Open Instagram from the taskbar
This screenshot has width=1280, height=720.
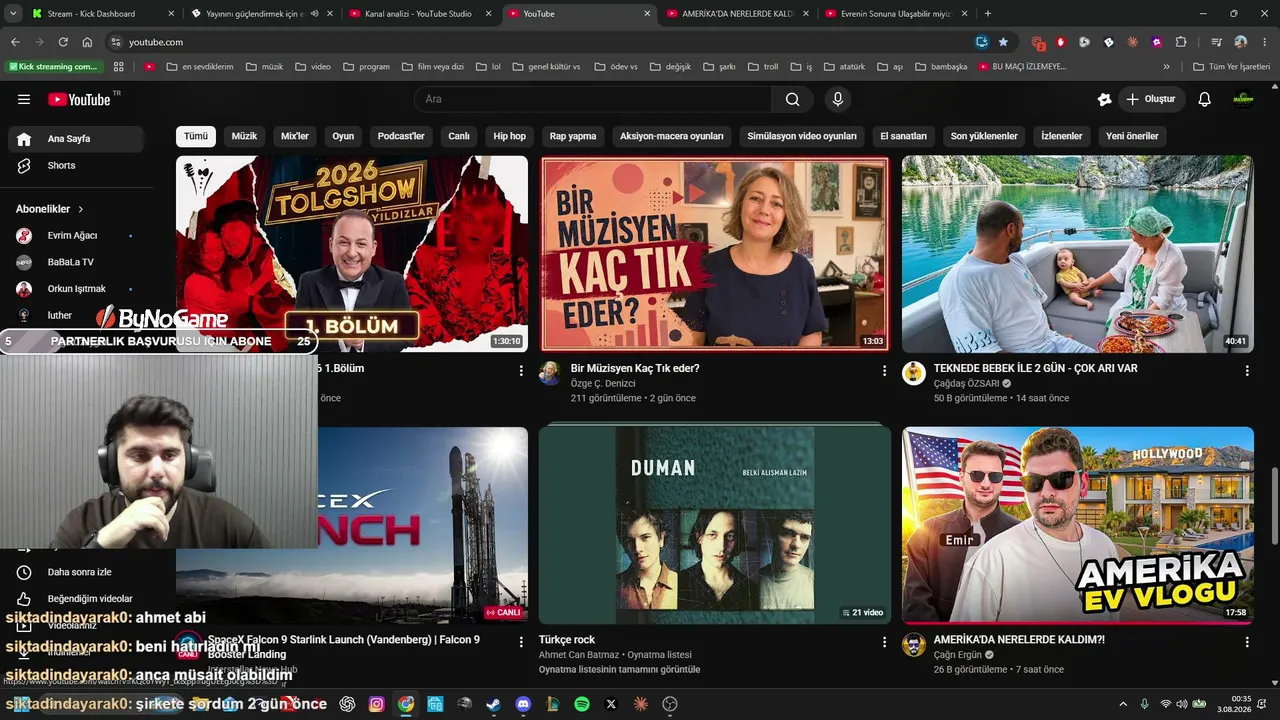[376, 704]
